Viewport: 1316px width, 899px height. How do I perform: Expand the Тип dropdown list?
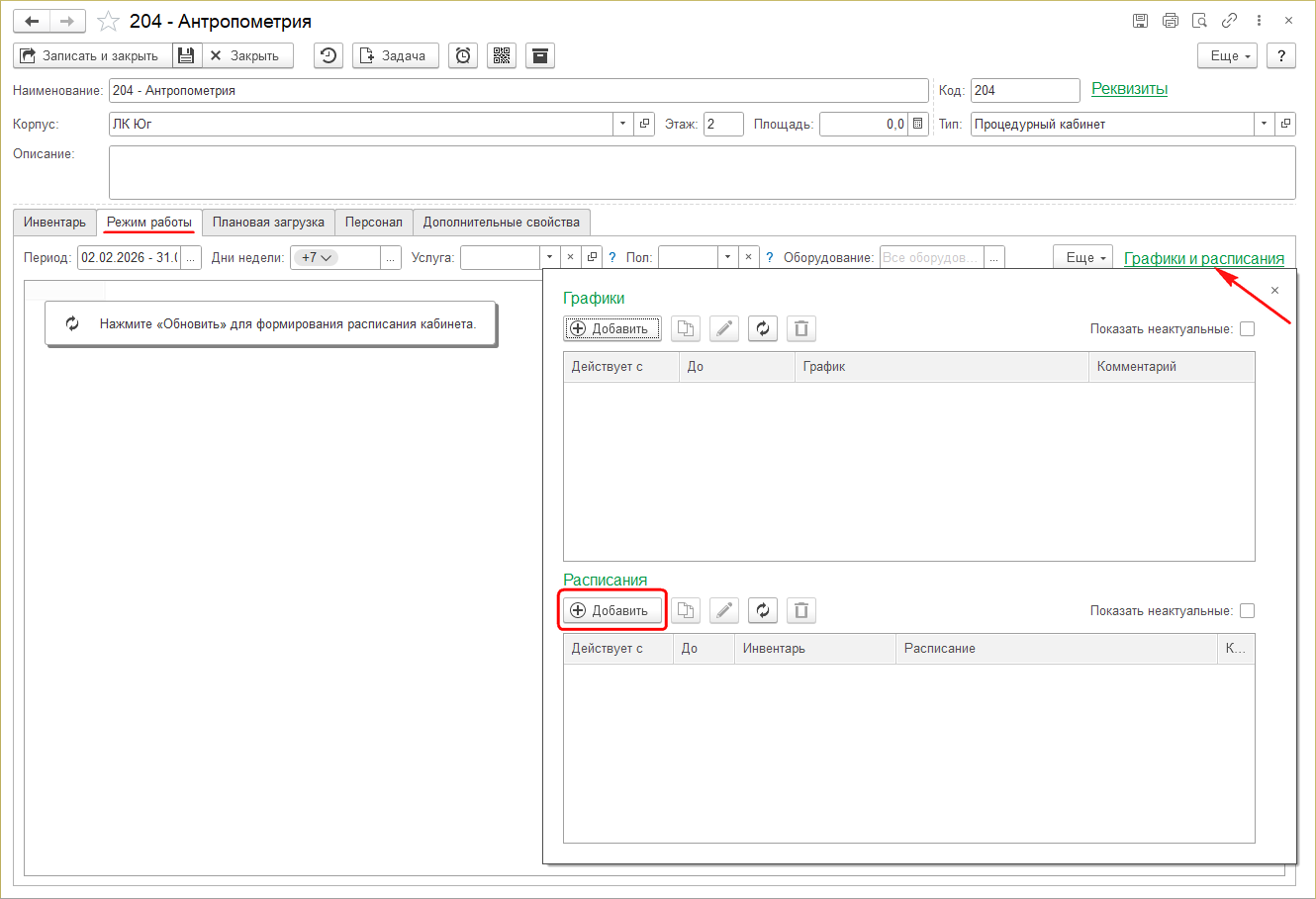point(1265,124)
